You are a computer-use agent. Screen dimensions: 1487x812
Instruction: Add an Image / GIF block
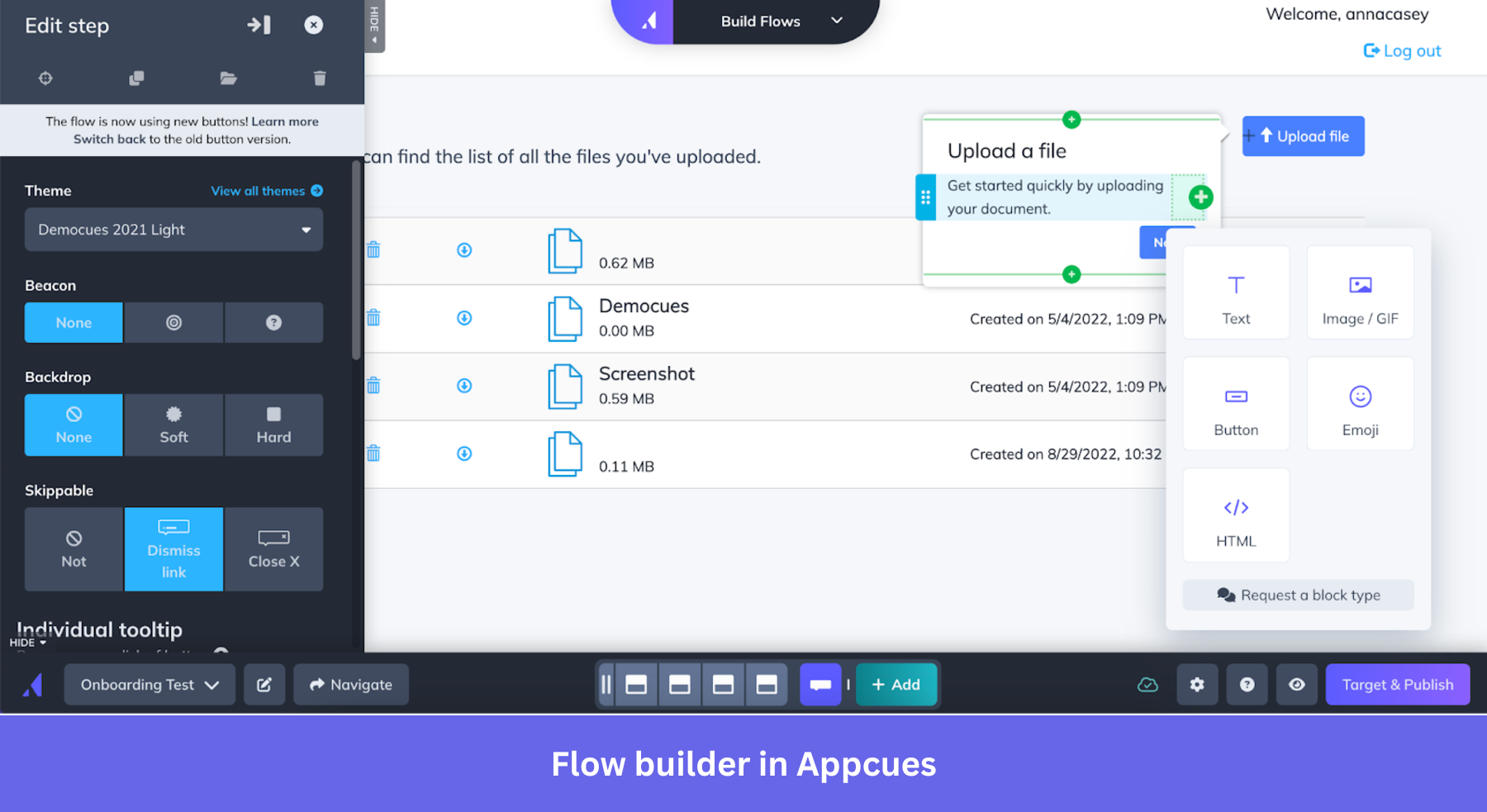point(1359,293)
